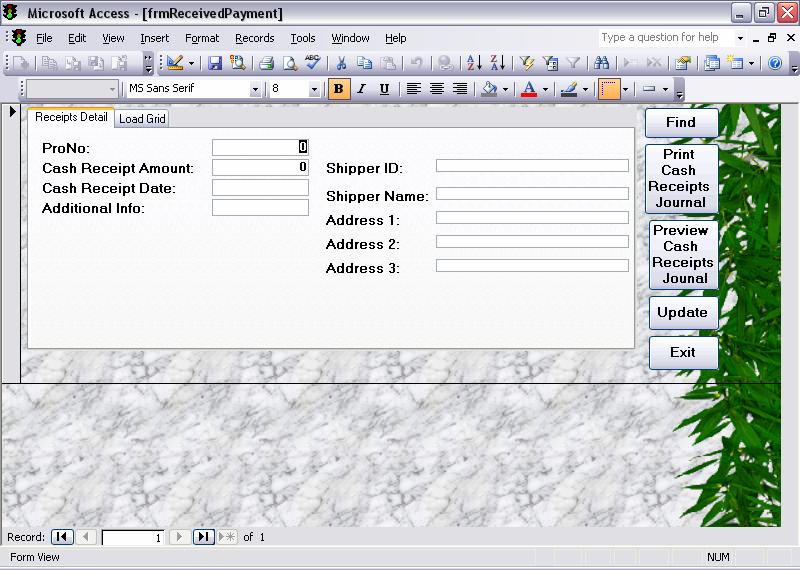Image resolution: width=800 pixels, height=570 pixels.
Task: Open the Records menu
Action: point(254,38)
